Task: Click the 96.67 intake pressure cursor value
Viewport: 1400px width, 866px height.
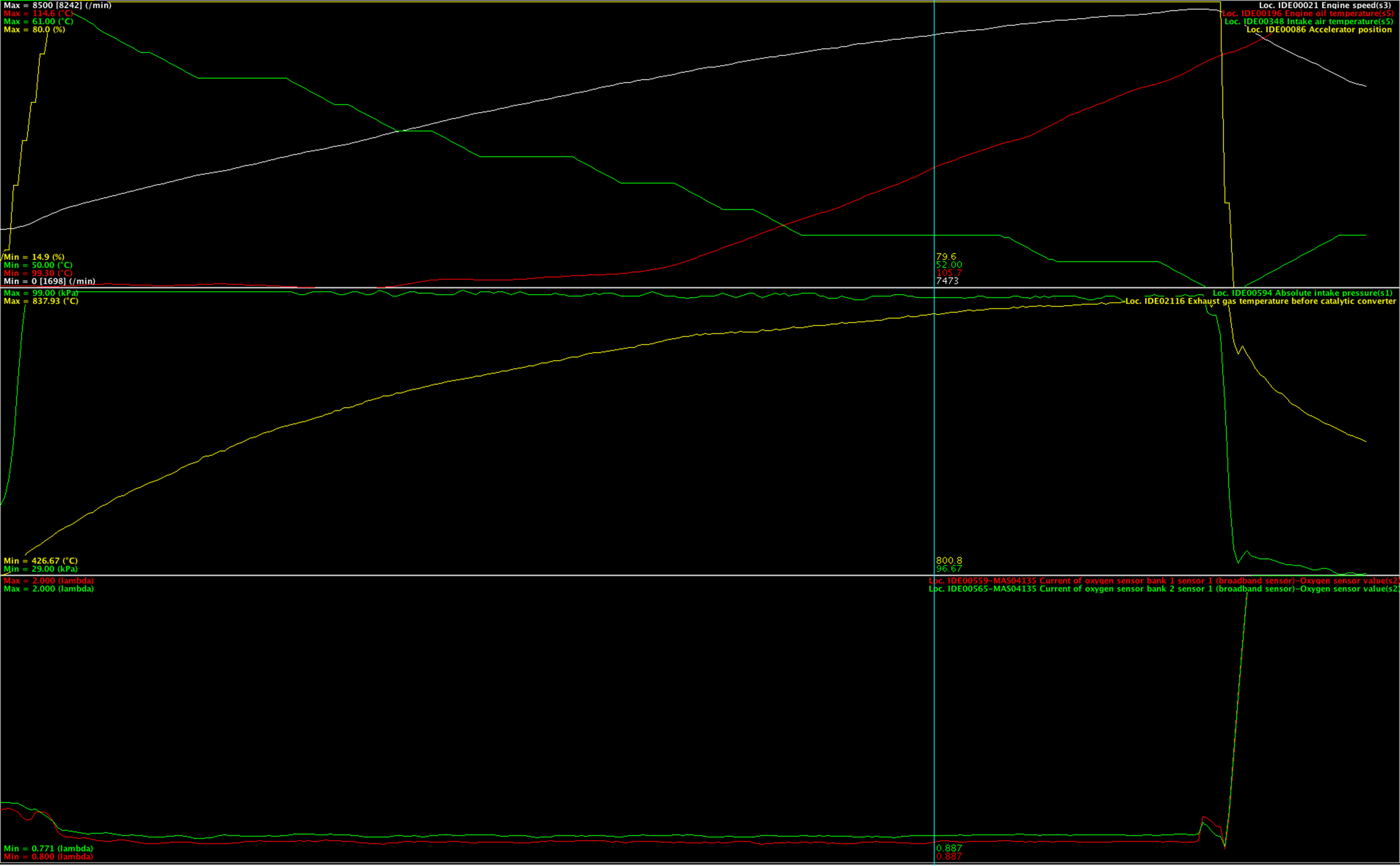Action: point(949,568)
